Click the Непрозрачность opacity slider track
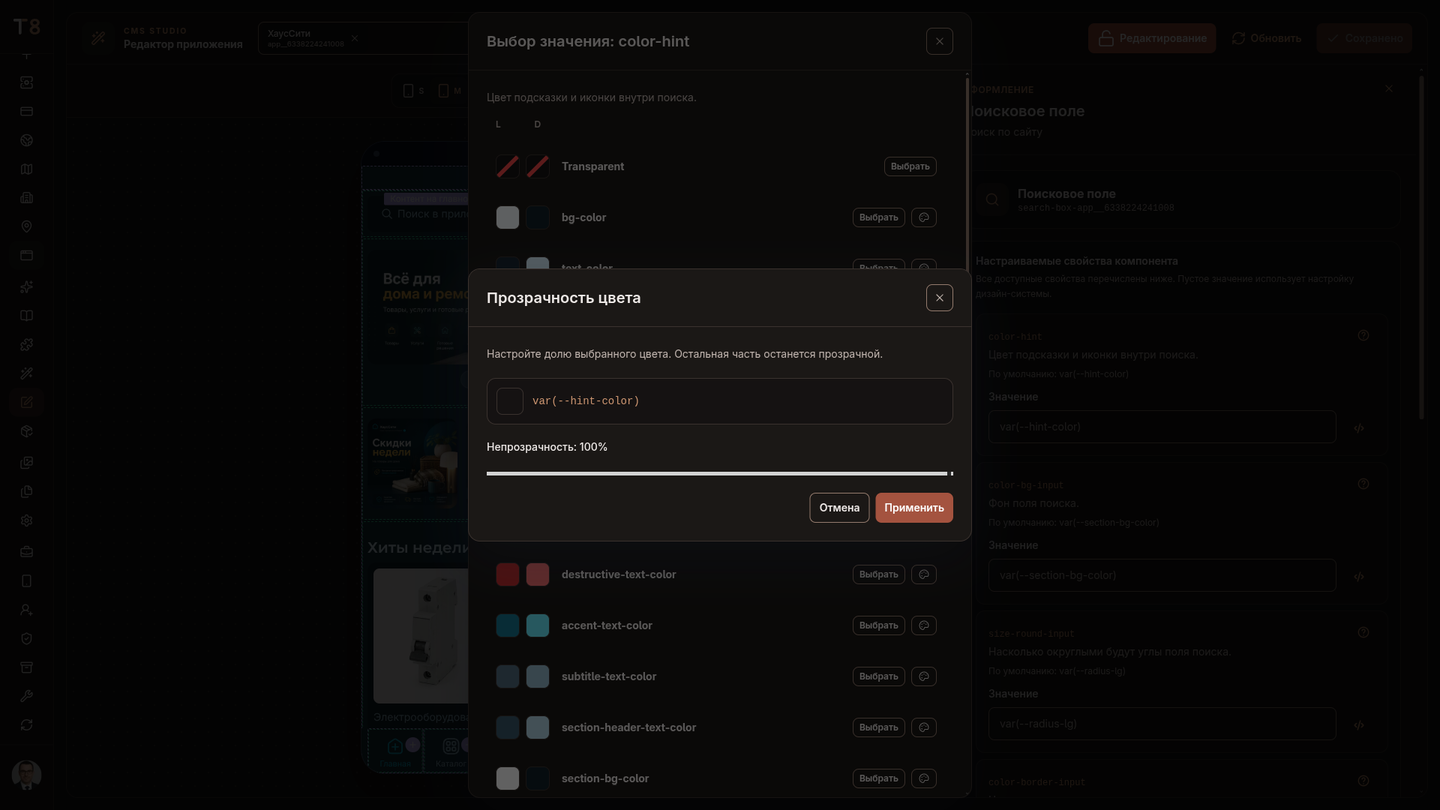1440x810 pixels. tap(720, 473)
